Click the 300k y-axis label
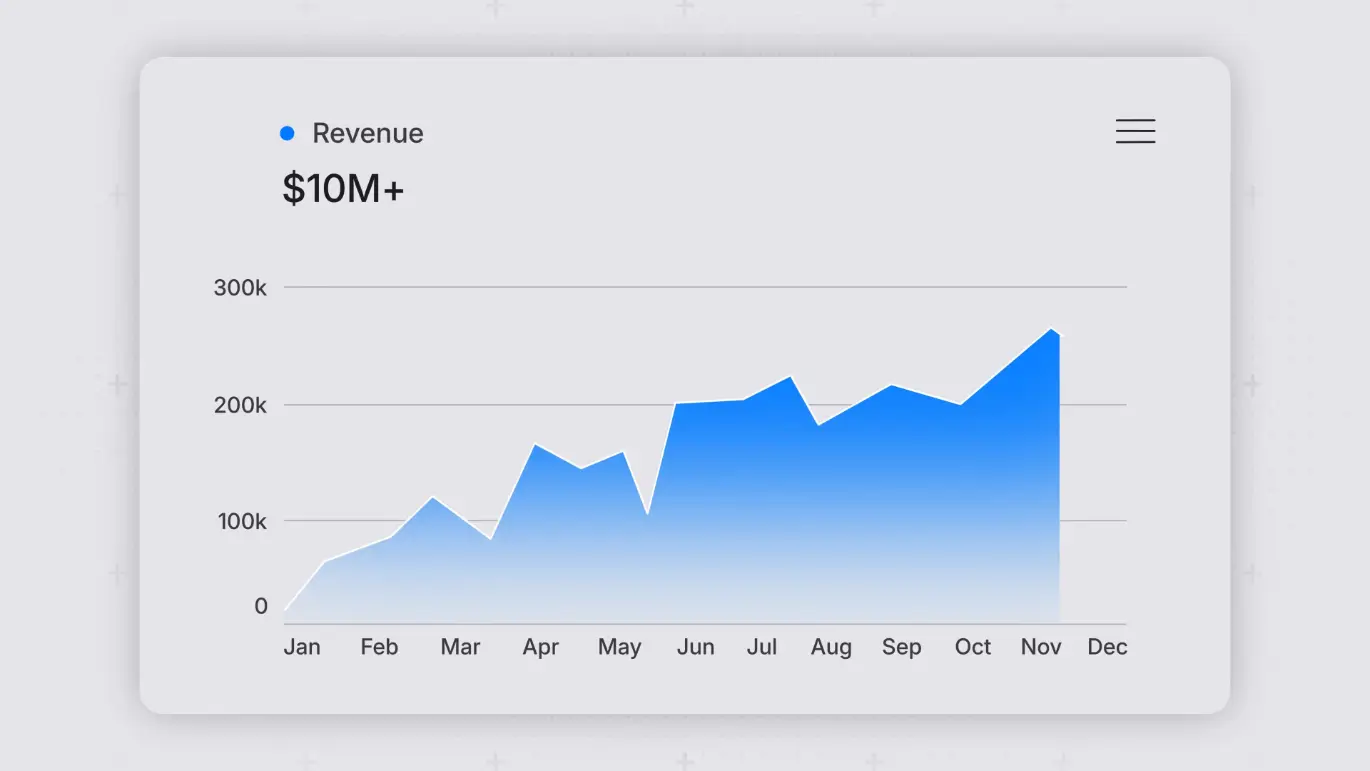 tap(240, 288)
